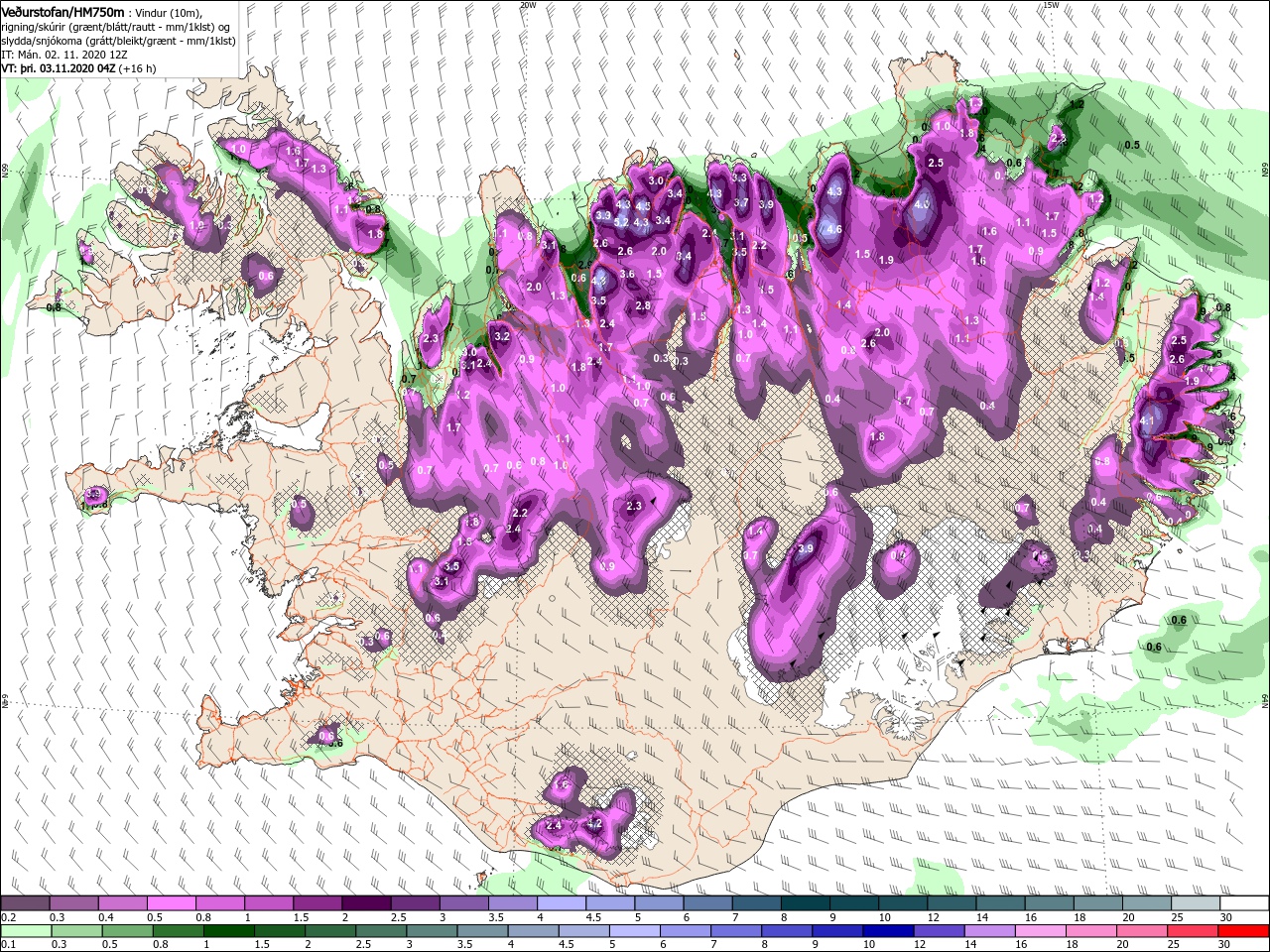Viewport: 1270px width, 952px height.
Task: Pick the snow scale swatch labeled 4.5
Action: (x=609, y=902)
